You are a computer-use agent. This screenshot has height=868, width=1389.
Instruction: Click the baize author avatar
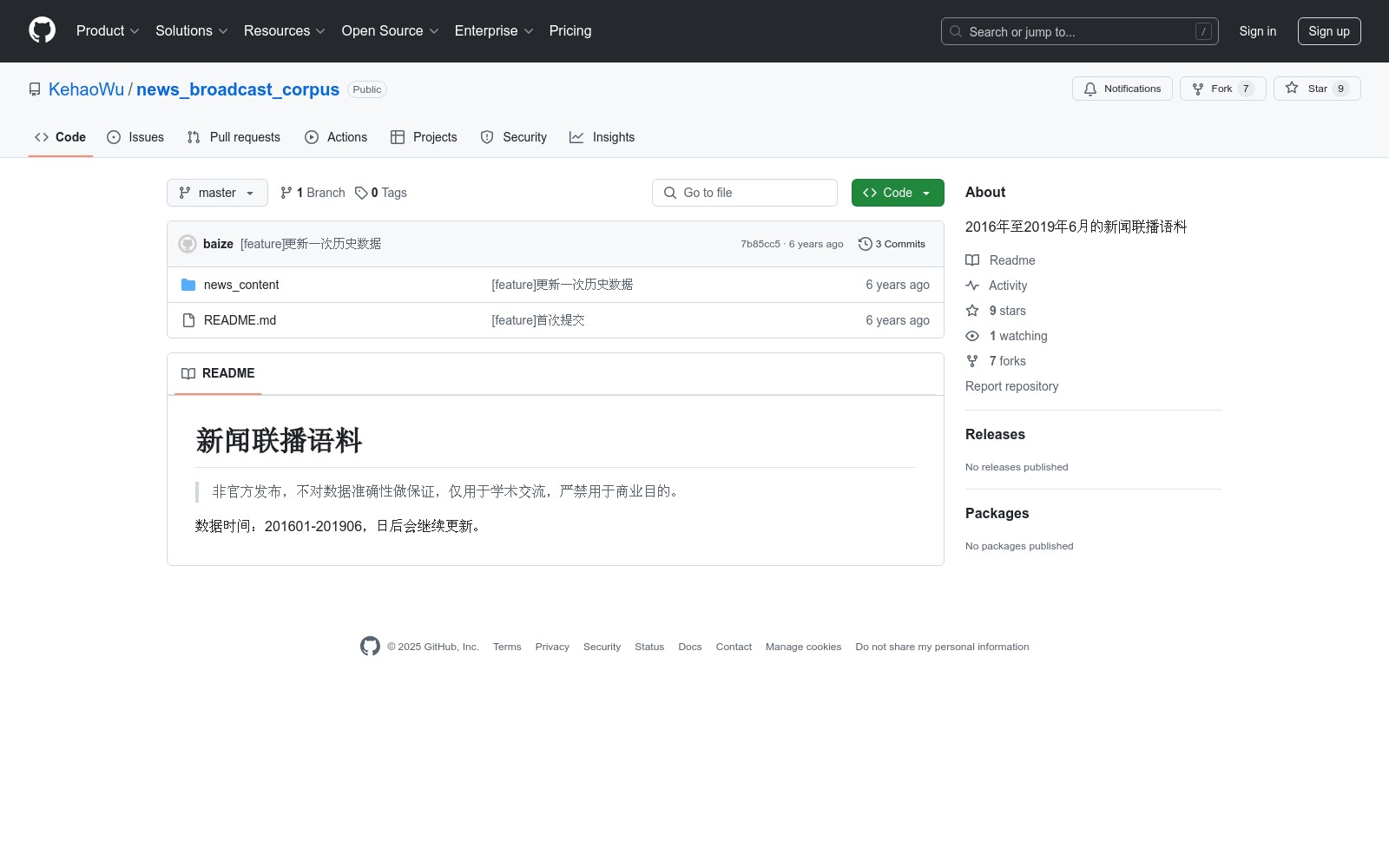pos(188,244)
